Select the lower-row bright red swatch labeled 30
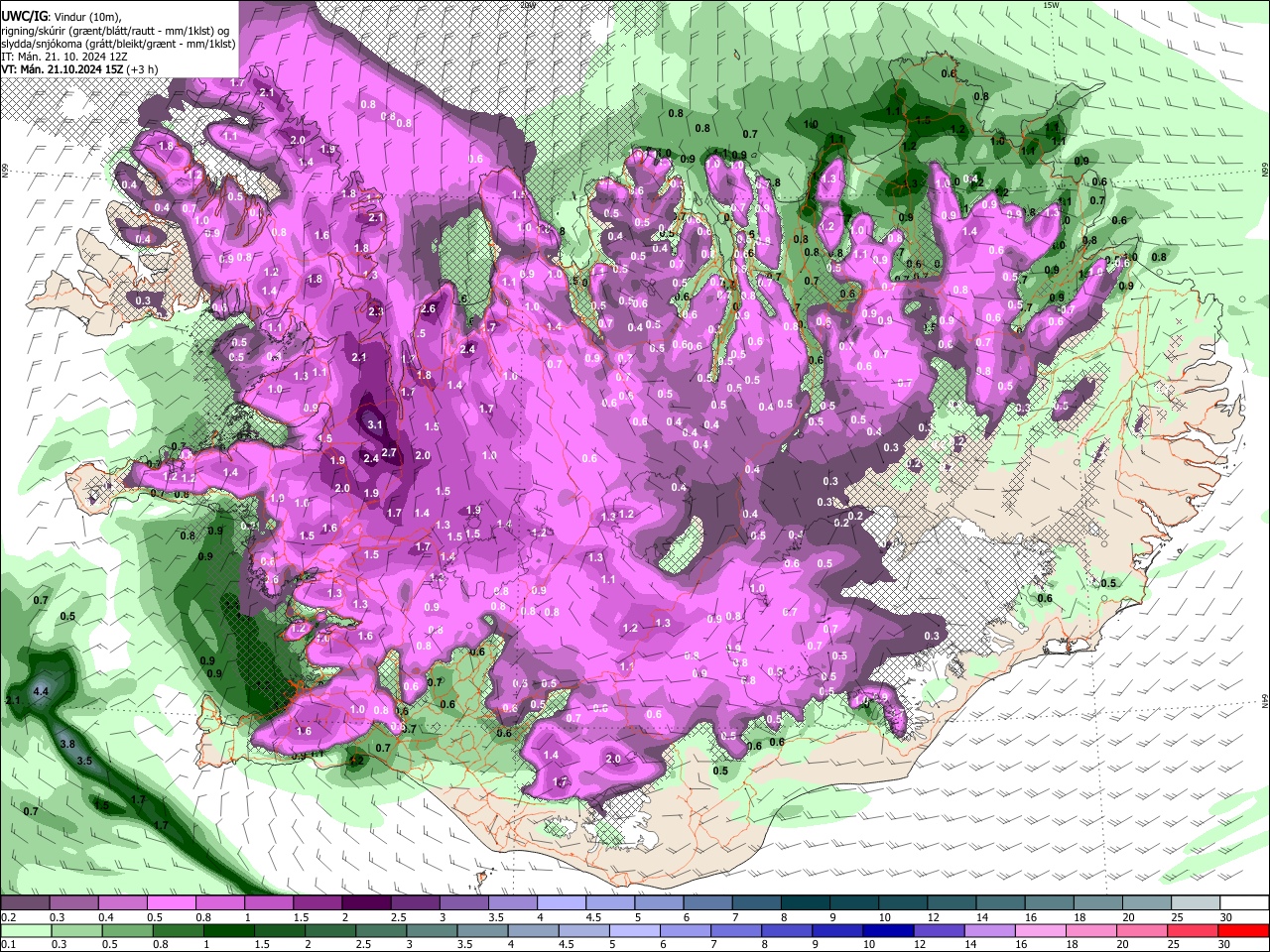 tap(1243, 930)
